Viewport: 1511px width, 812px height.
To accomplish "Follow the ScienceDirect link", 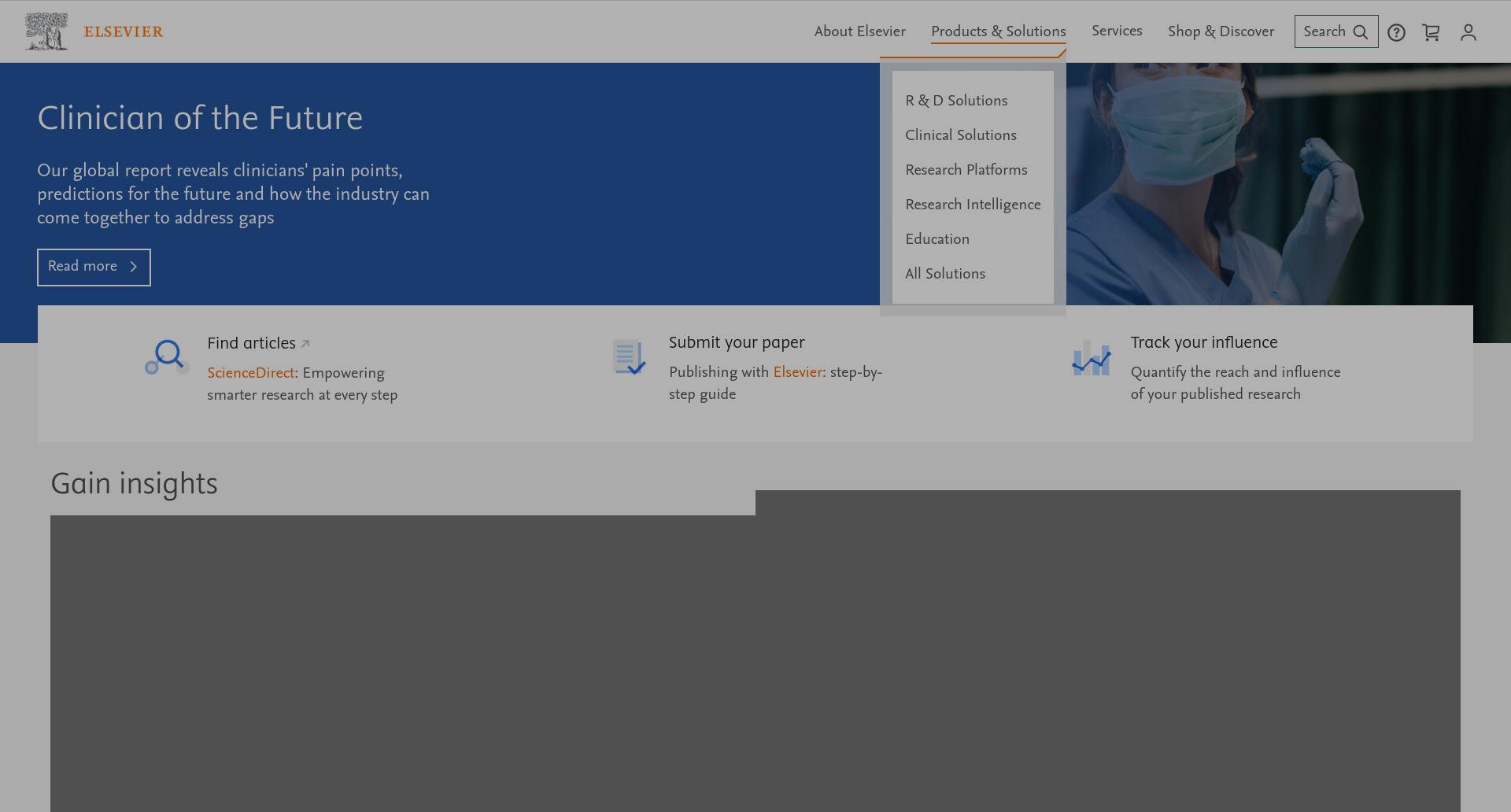I will coord(250,373).
